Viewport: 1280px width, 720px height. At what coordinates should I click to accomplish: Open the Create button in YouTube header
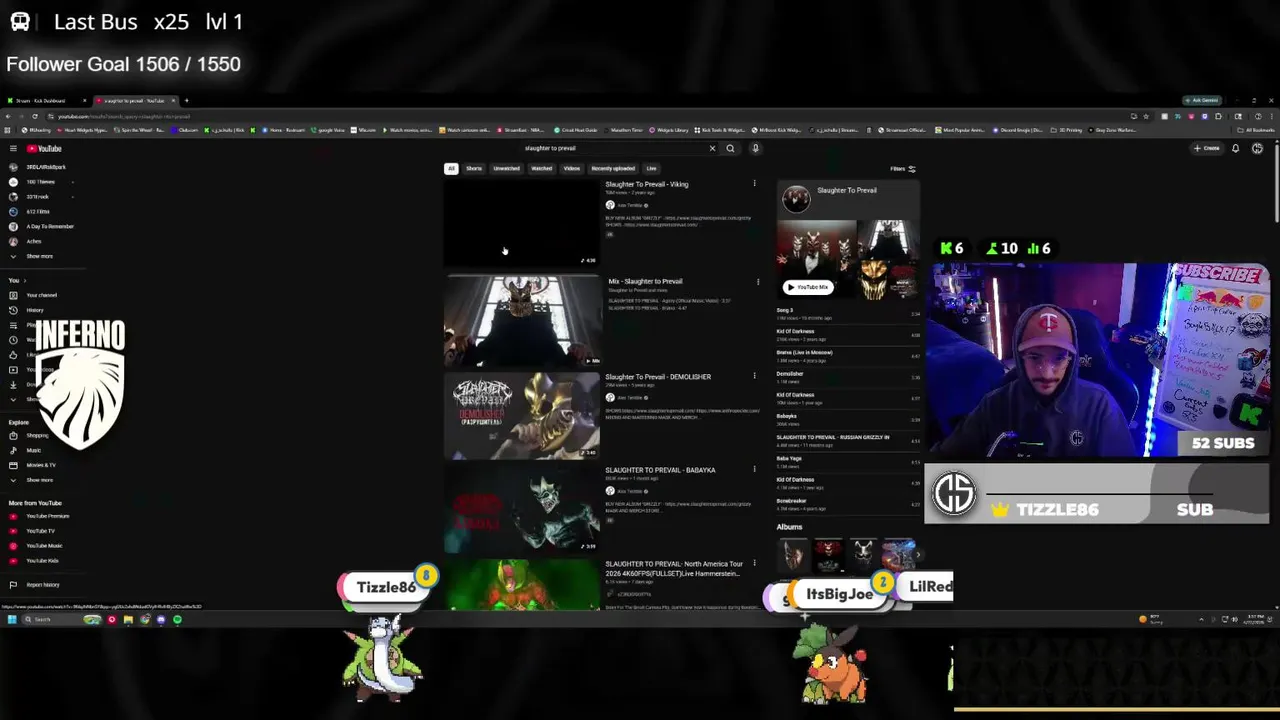click(x=1206, y=148)
